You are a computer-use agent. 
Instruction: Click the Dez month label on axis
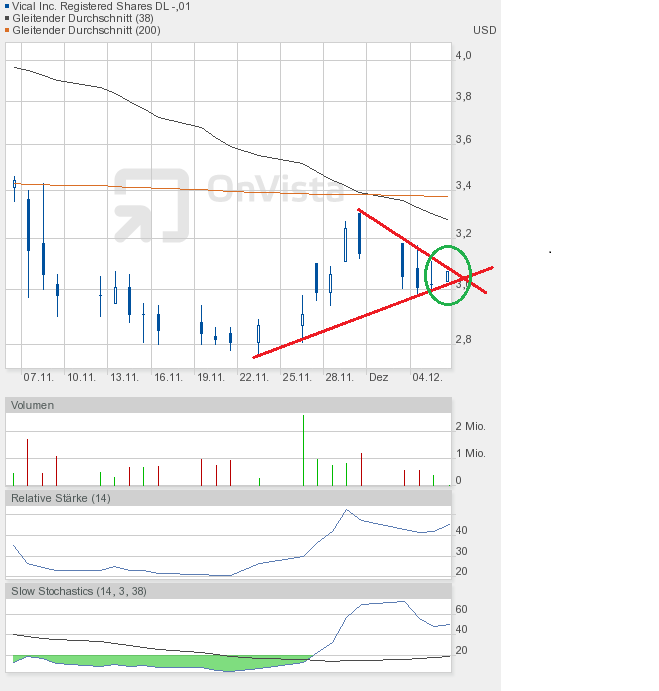click(x=378, y=377)
